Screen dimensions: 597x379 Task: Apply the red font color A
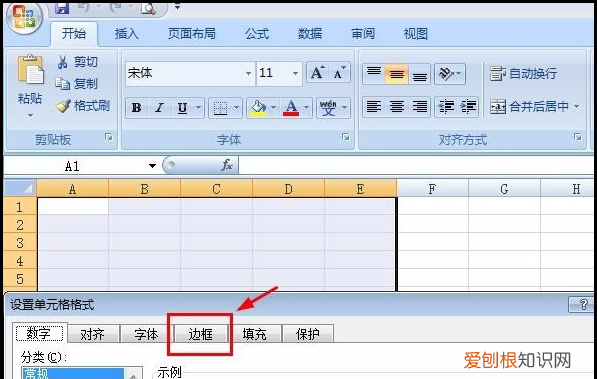(x=291, y=108)
